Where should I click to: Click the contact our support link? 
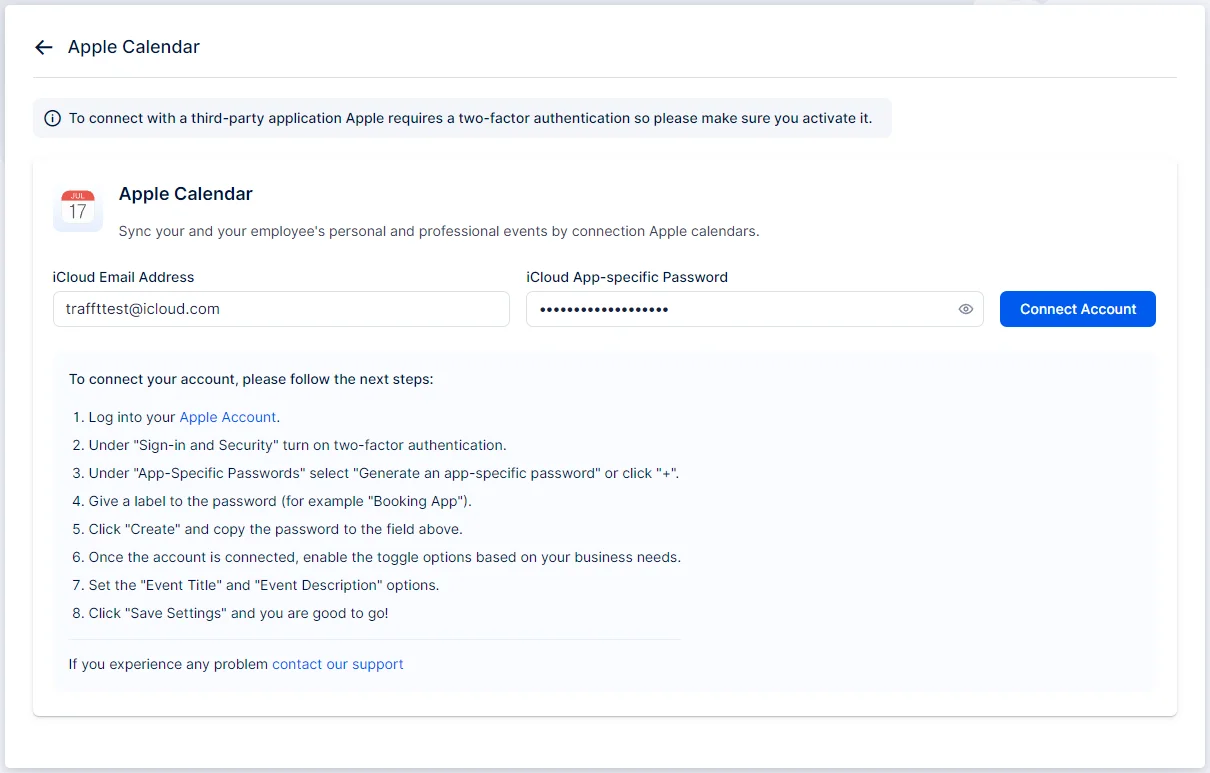point(337,664)
